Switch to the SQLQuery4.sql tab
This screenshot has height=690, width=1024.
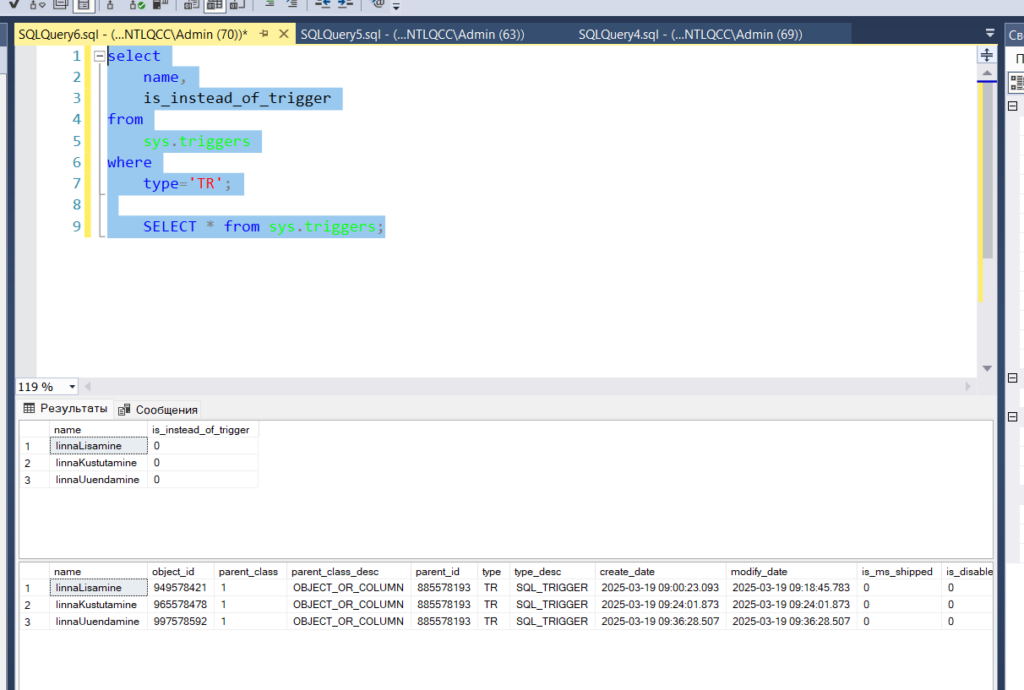click(x=690, y=35)
